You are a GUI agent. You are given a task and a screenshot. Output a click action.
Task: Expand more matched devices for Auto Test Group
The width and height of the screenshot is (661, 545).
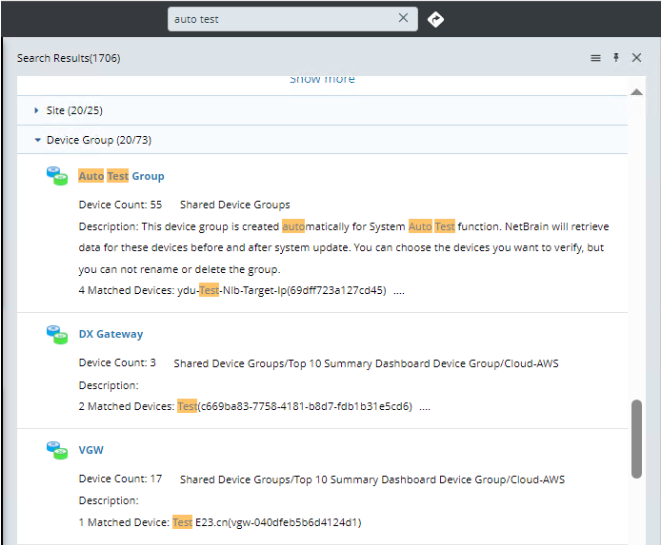coord(399,291)
